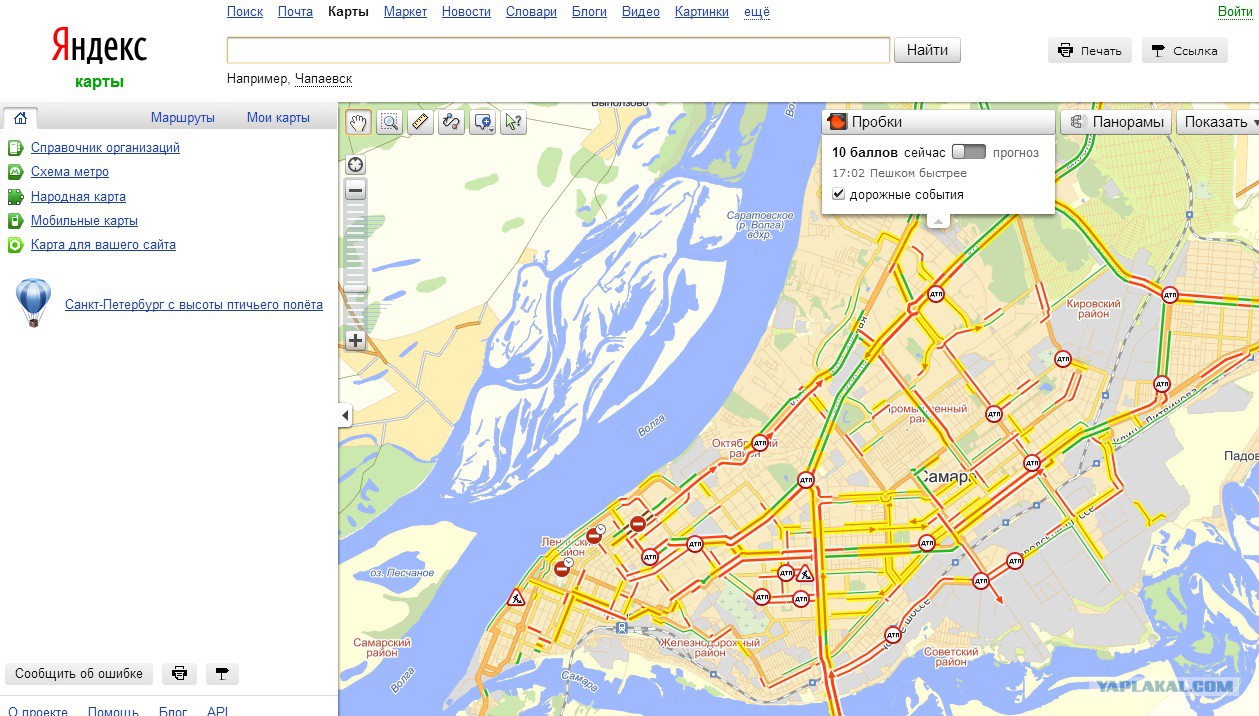Viewport: 1259px width, 716px height.
Task: Click the bottom sidebar link pin icon
Action: point(222,674)
